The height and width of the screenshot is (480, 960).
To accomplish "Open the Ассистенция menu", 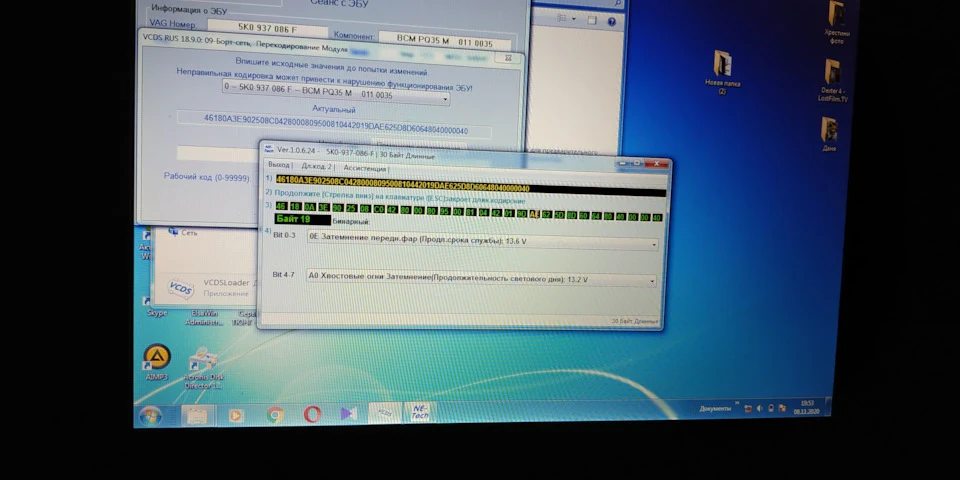I will coord(365,168).
